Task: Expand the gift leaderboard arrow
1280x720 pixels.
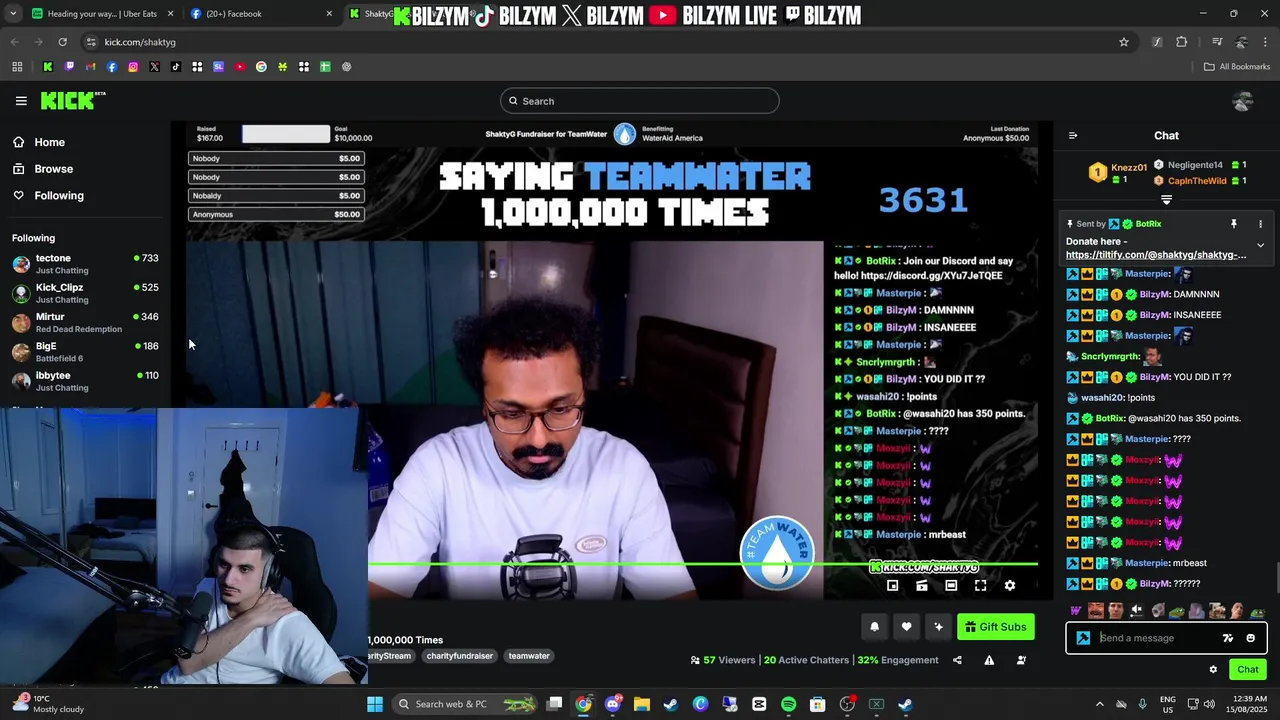Action: (x=1166, y=200)
